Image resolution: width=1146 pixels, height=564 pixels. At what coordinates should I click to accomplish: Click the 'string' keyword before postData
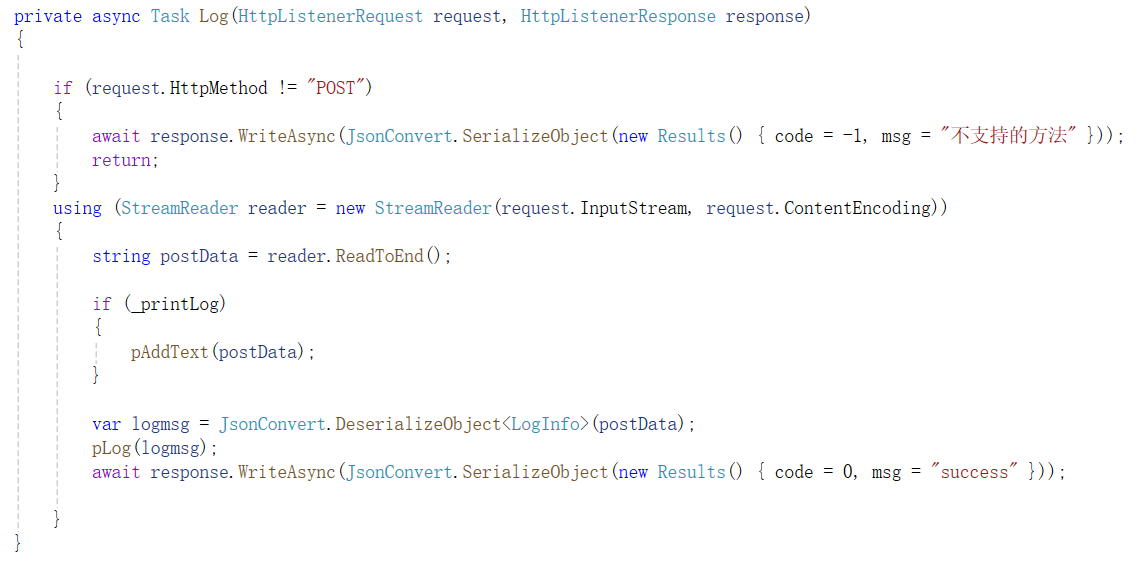(x=121, y=256)
